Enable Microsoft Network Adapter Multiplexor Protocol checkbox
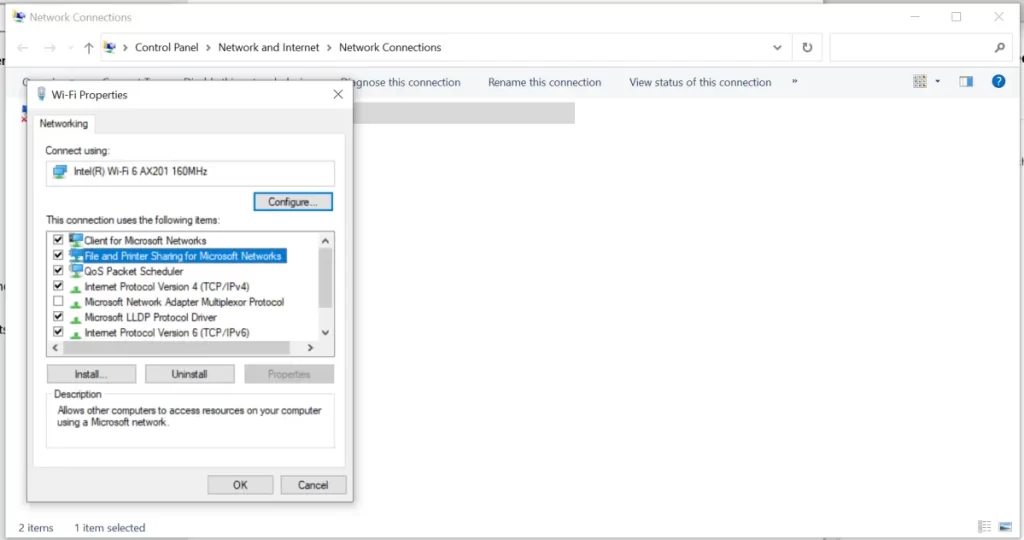 pos(58,301)
